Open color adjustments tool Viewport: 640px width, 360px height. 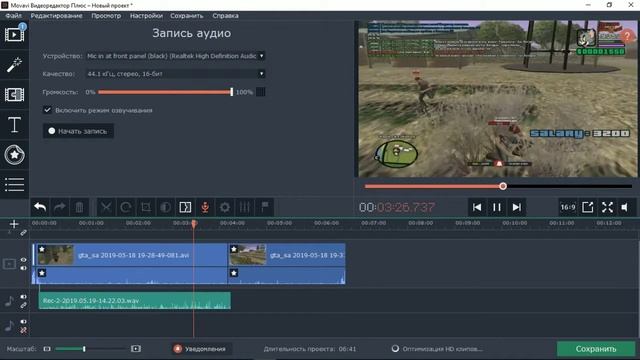coord(165,207)
